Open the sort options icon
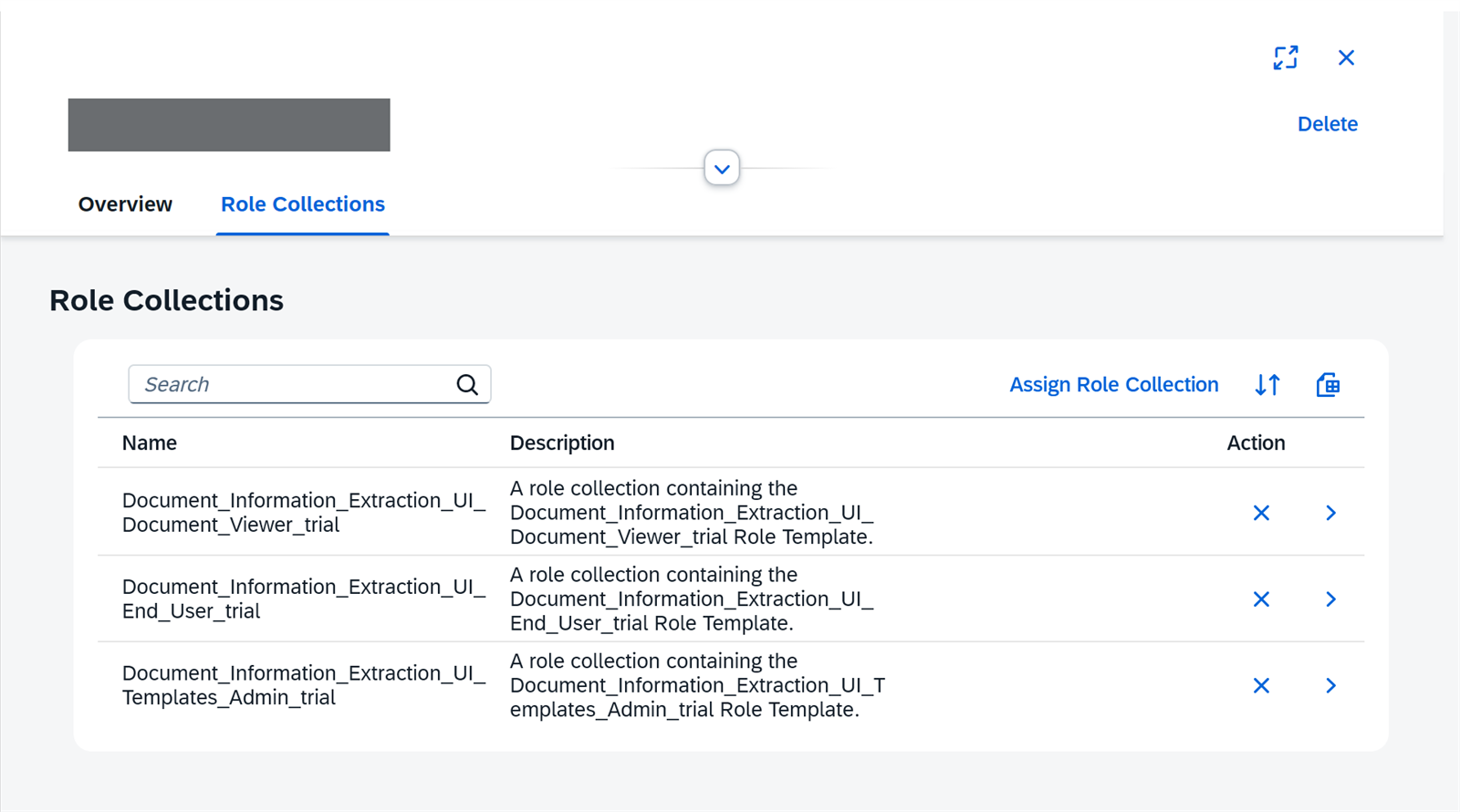1460x812 pixels. (1267, 385)
